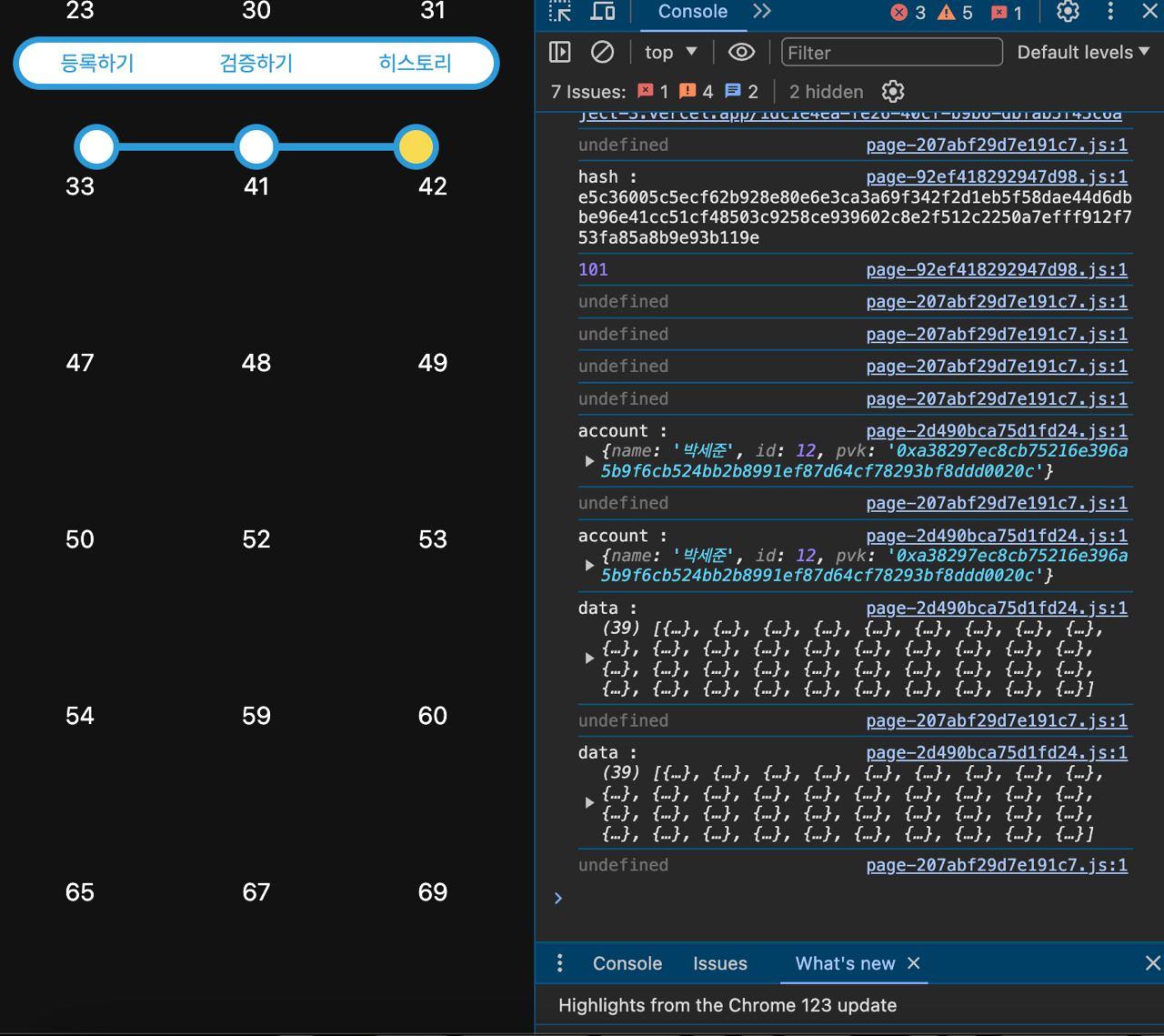Activate the inspect element picker icon

coord(560,11)
